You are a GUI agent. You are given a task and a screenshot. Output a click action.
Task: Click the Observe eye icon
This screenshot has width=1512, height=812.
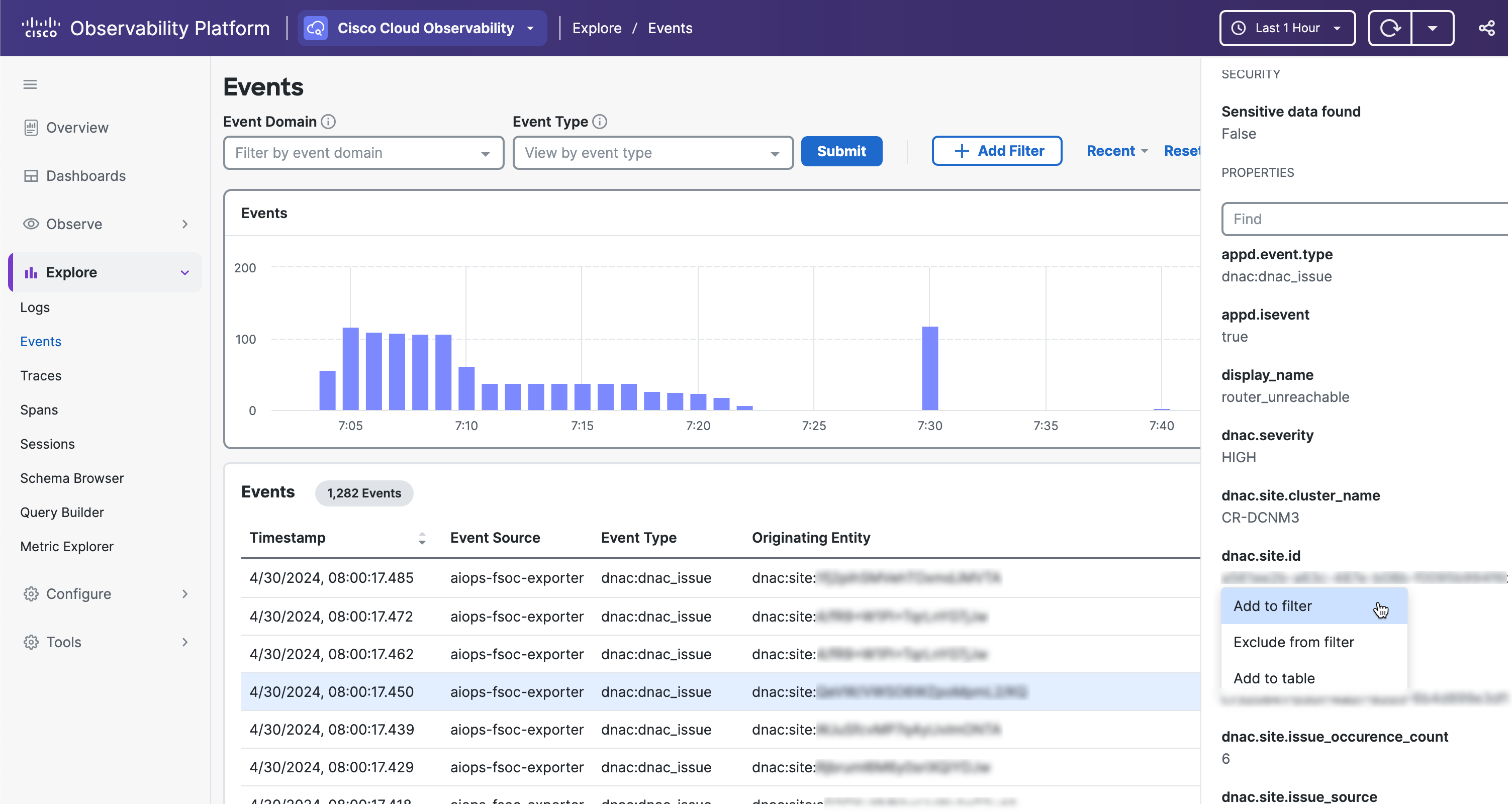coord(31,224)
